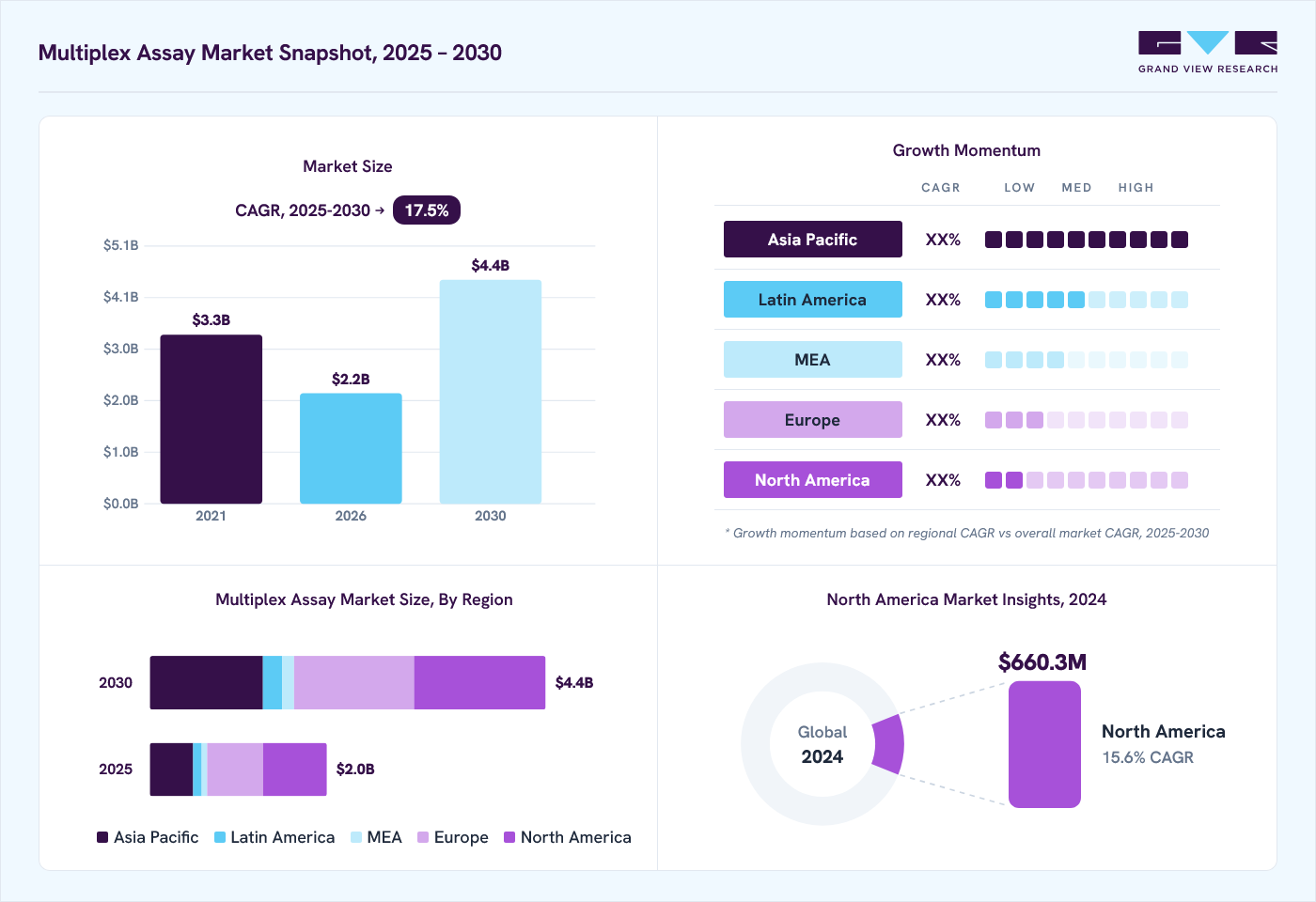Click the $660.3M value text

click(x=1042, y=662)
